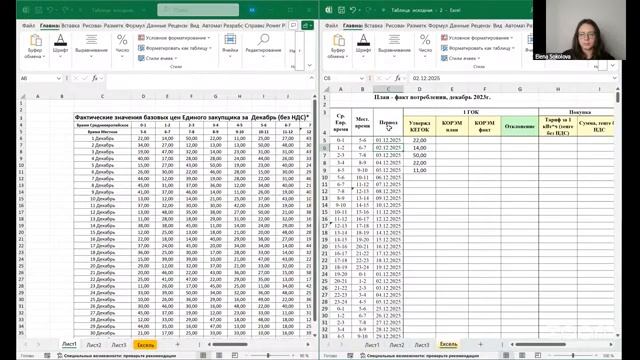Click cell 01.12.2025 in row 5
640x360 pixels.
[388, 140]
